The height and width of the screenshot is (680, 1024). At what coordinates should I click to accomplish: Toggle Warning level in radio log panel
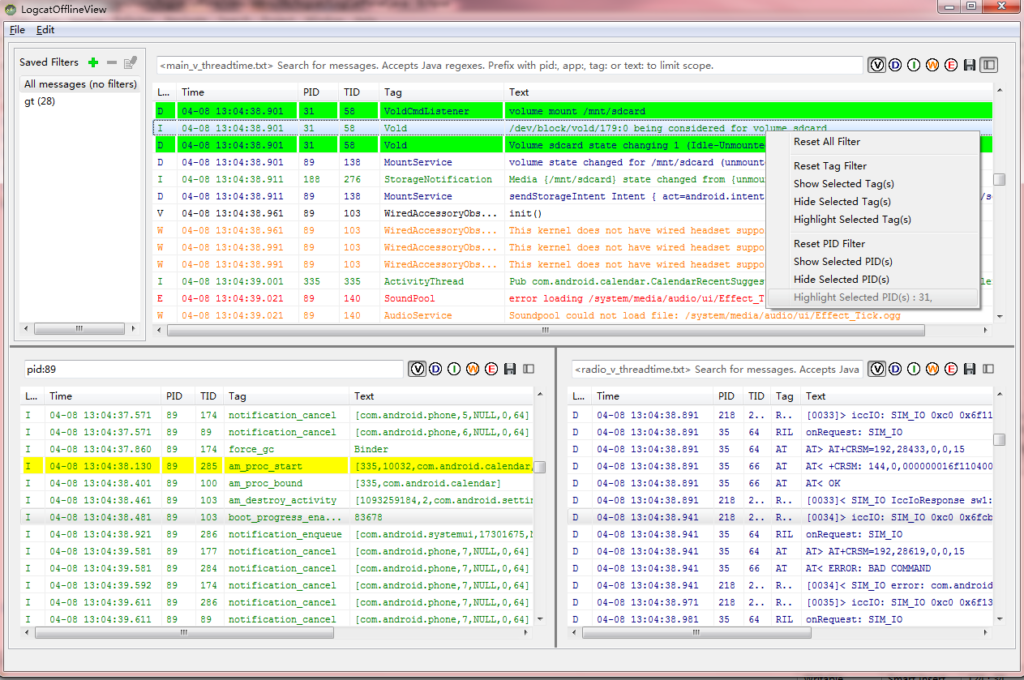pos(932,369)
